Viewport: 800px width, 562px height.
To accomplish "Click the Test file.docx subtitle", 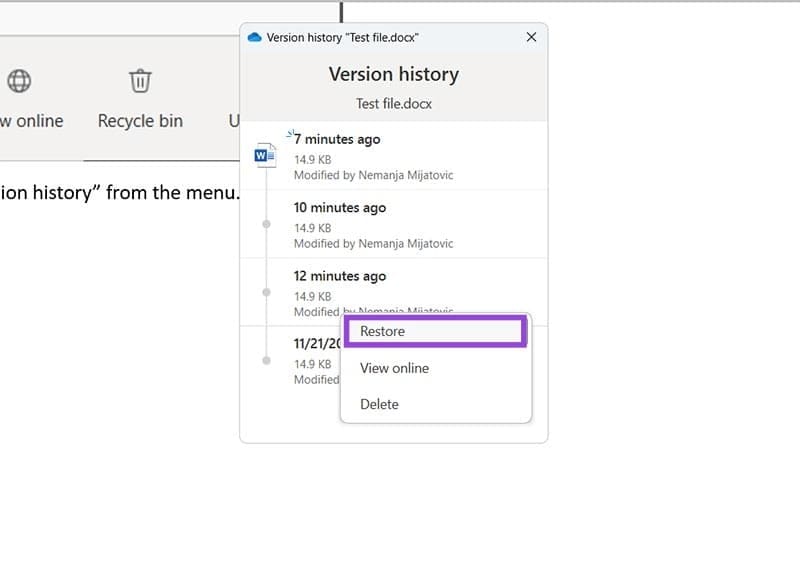I will point(394,104).
